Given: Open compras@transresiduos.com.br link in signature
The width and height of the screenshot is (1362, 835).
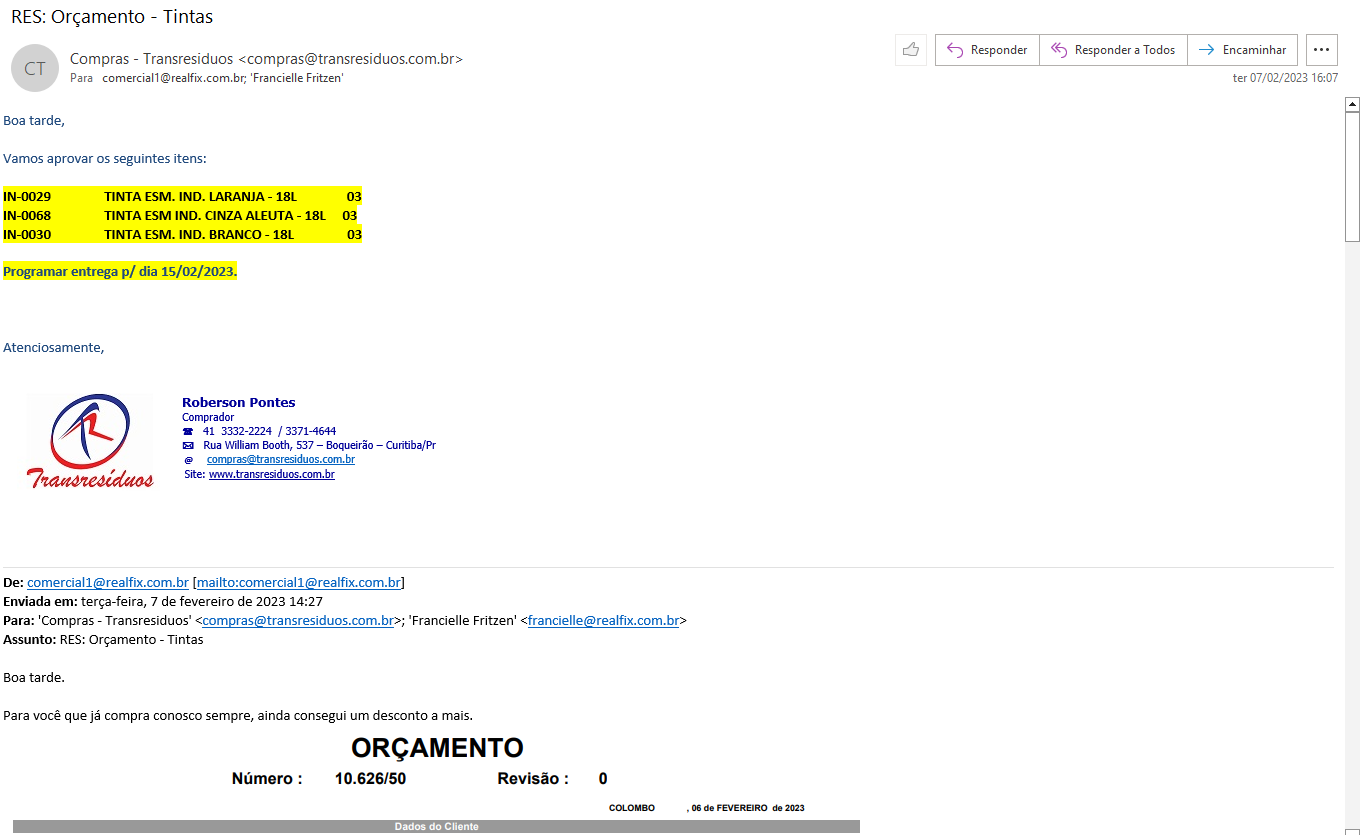Looking at the screenshot, I should point(280,459).
